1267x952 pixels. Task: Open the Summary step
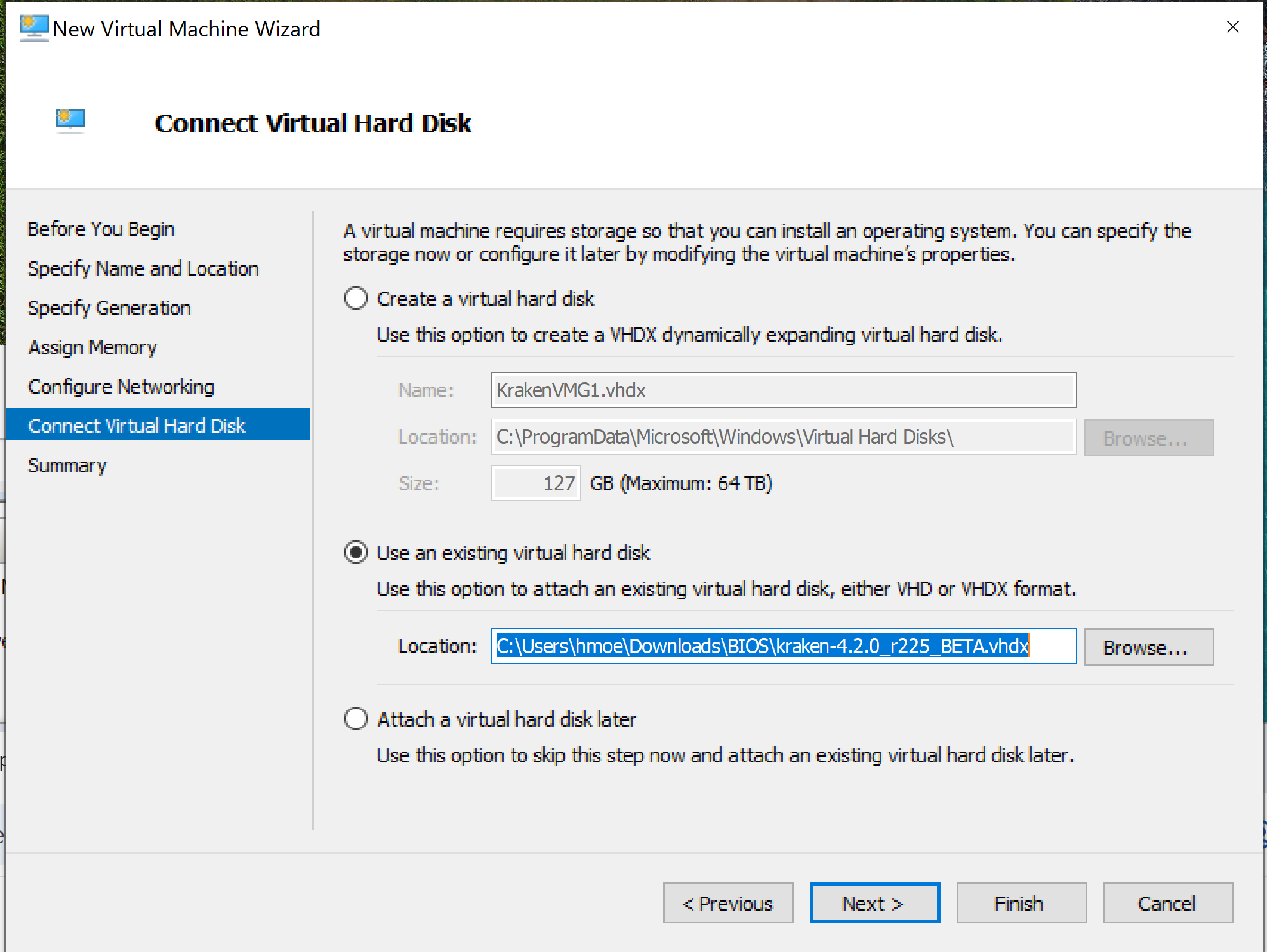[67, 465]
